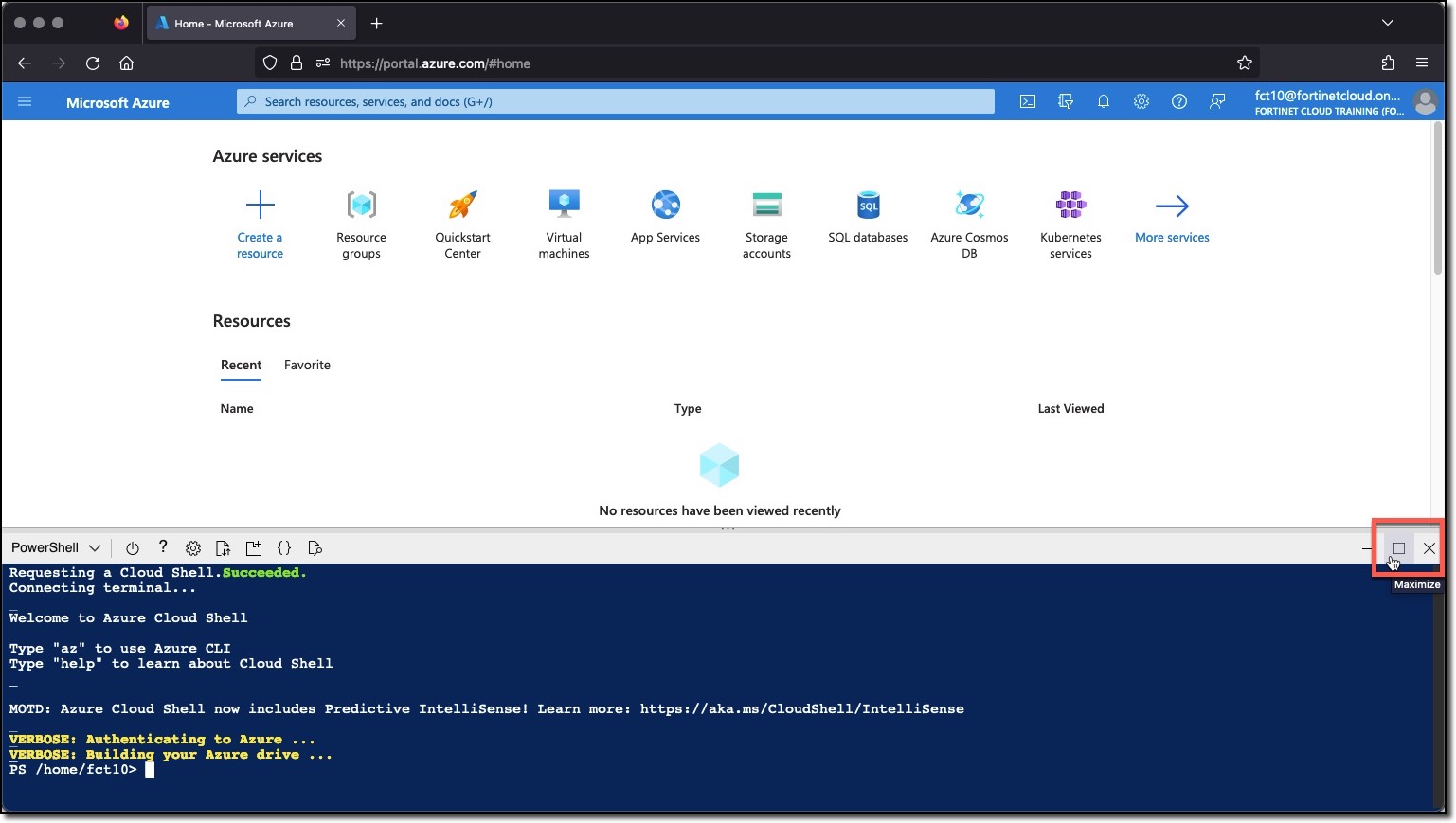Click the site permissions icon in the address bar

pos(323,63)
